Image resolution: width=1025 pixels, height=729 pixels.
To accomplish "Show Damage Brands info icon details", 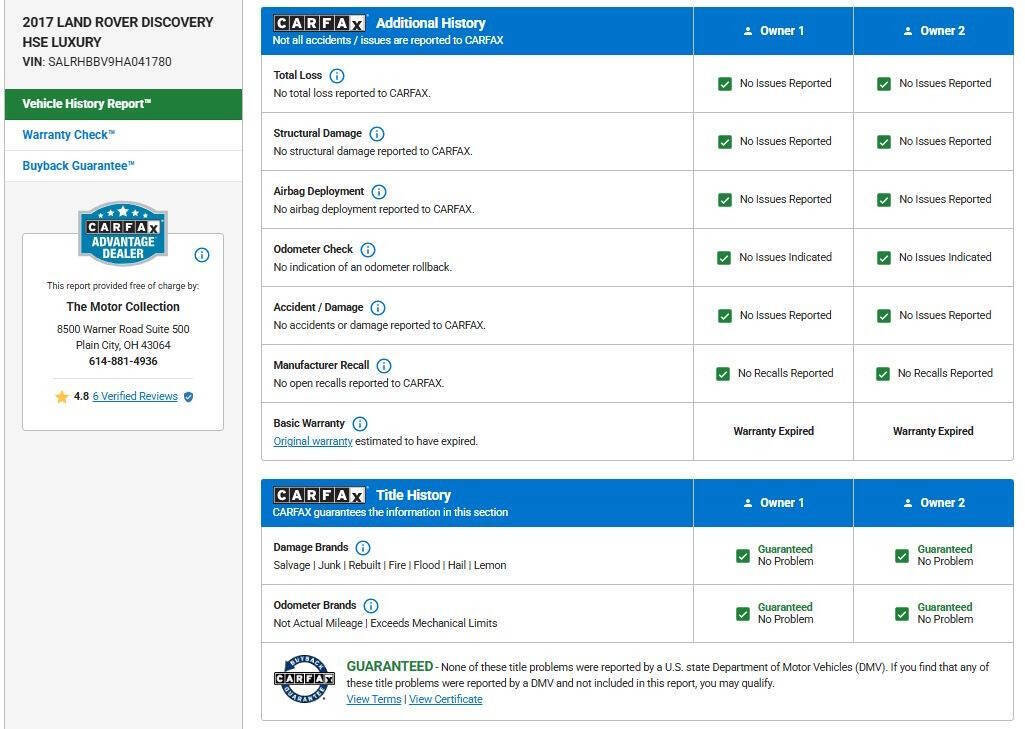I will [363, 548].
